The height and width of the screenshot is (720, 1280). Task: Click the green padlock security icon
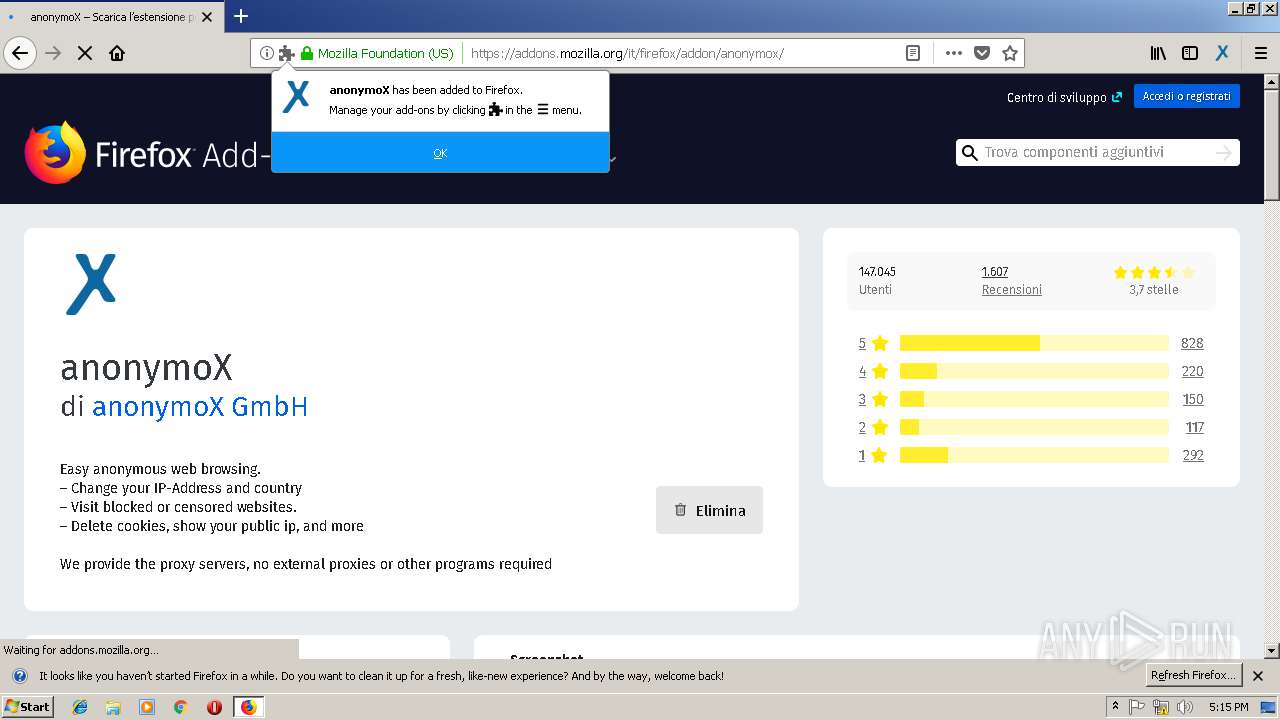[307, 53]
